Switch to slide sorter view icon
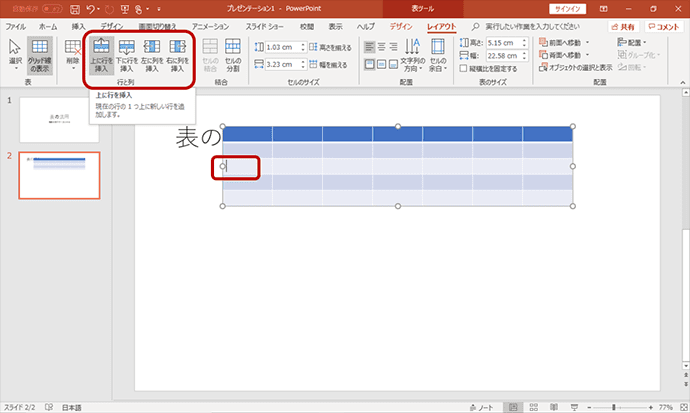690x413 pixels. click(x=533, y=408)
